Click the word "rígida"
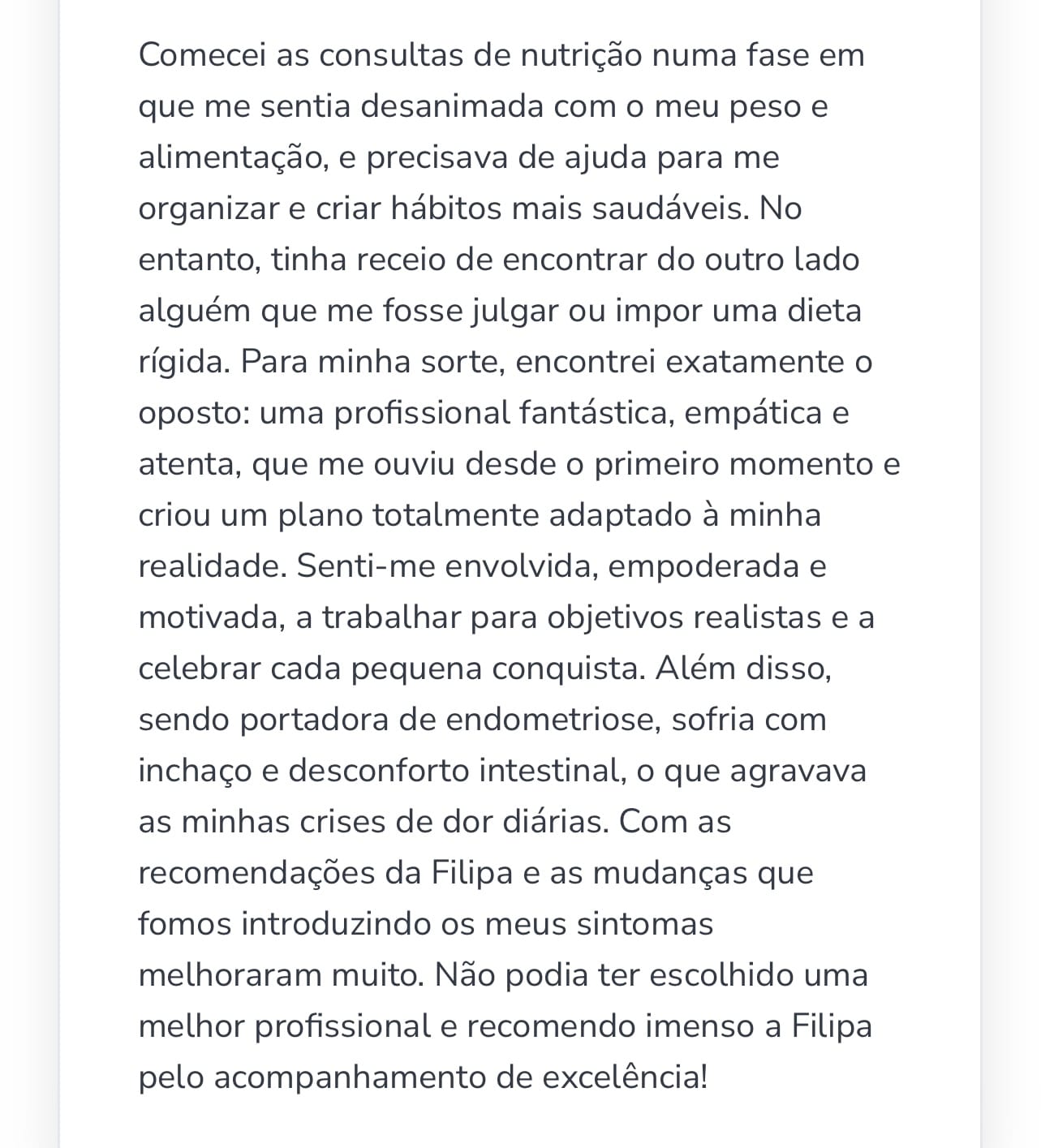1041x1148 pixels. coord(183,362)
